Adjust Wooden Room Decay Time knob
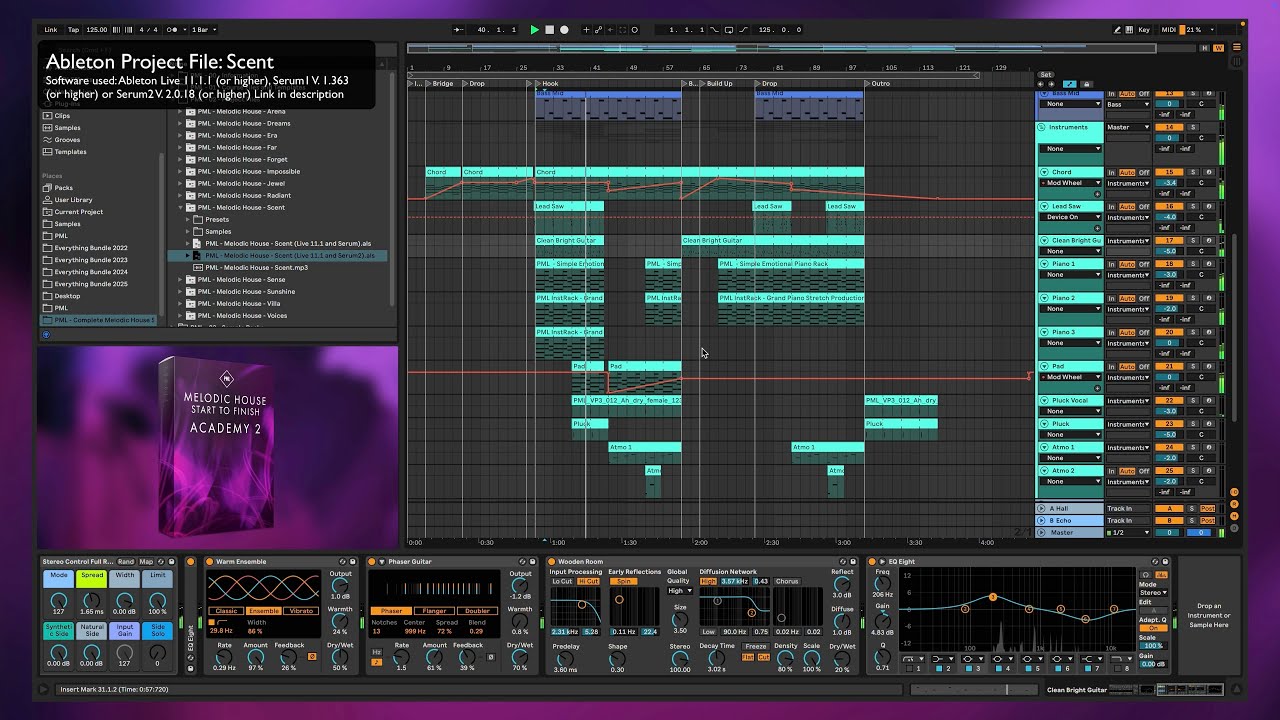This screenshot has width=1280, height=720. [716, 657]
